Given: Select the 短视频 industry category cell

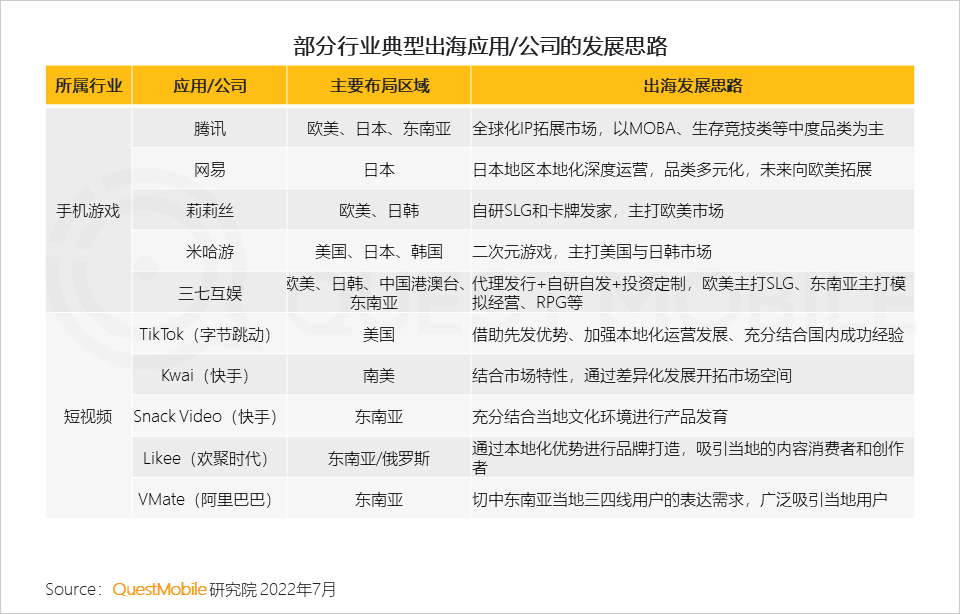Looking at the screenshot, I should 86,417.
